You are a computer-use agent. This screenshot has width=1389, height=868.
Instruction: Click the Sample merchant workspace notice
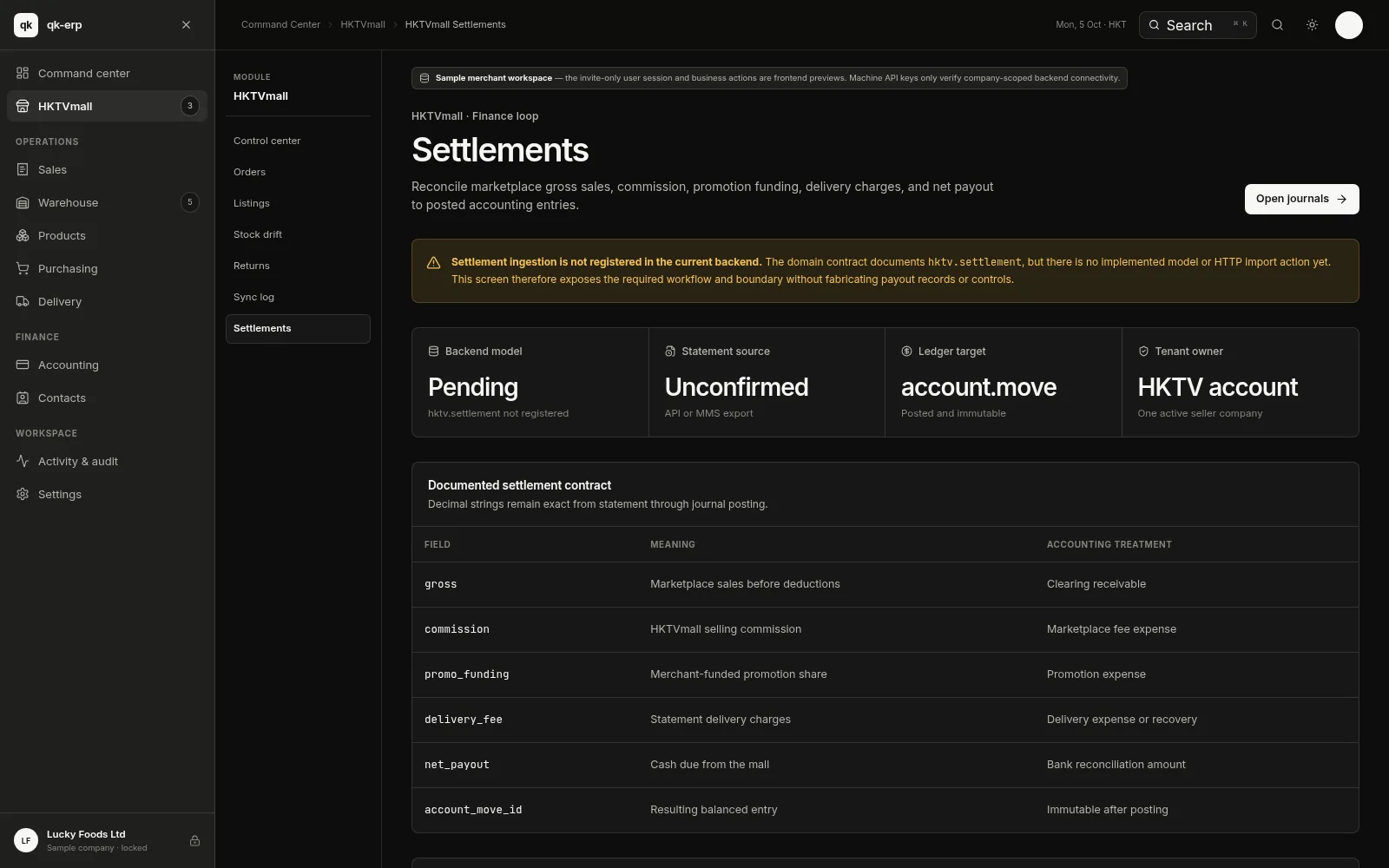pos(769,78)
